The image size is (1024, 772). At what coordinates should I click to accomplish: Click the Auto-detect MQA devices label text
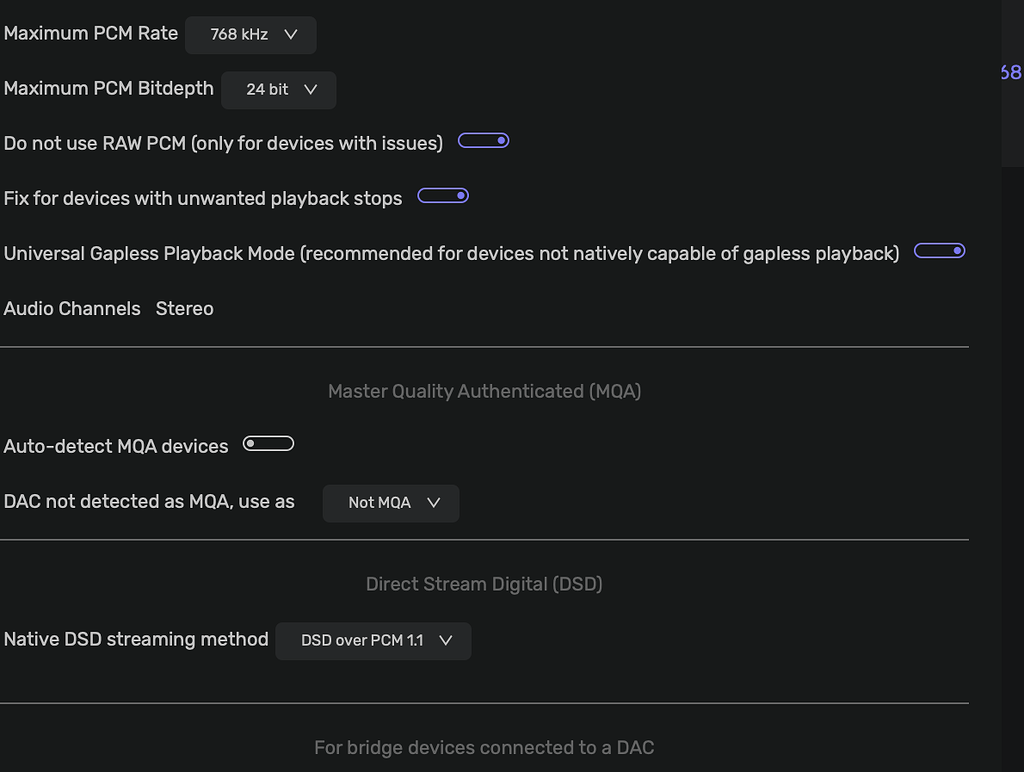[x=116, y=447]
